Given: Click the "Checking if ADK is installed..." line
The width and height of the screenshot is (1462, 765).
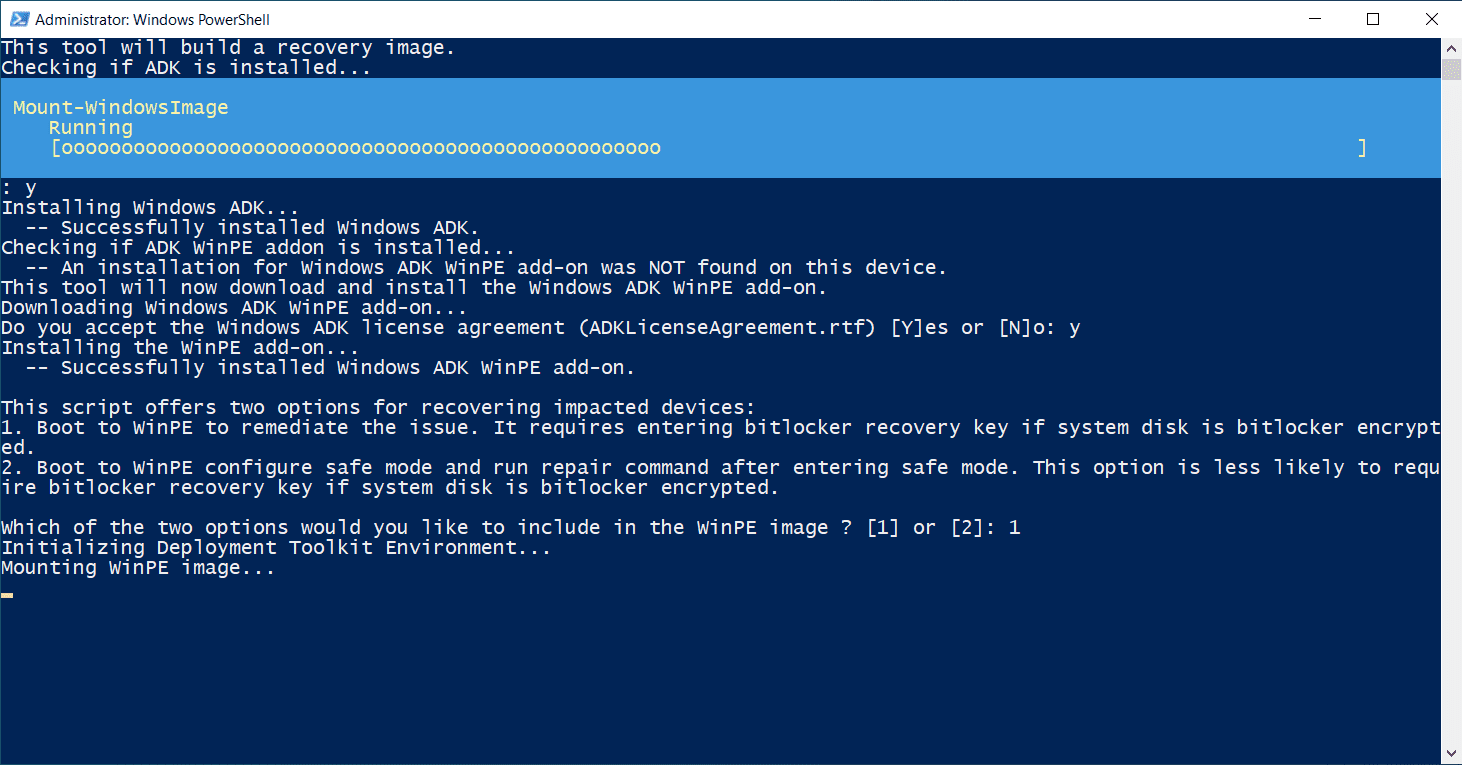Looking at the screenshot, I should (186, 68).
